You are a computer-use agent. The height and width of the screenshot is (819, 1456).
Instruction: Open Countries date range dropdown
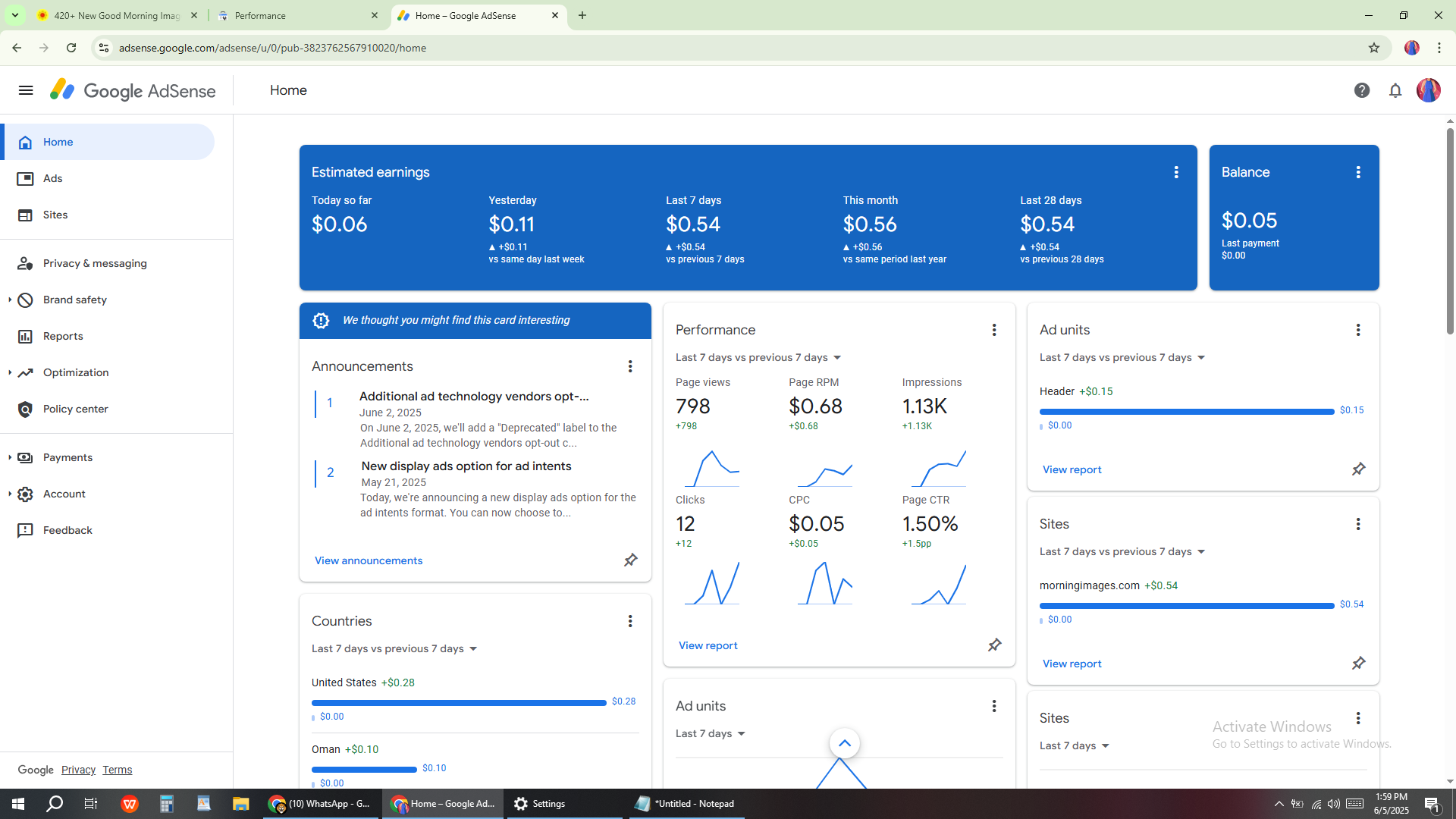[394, 648]
